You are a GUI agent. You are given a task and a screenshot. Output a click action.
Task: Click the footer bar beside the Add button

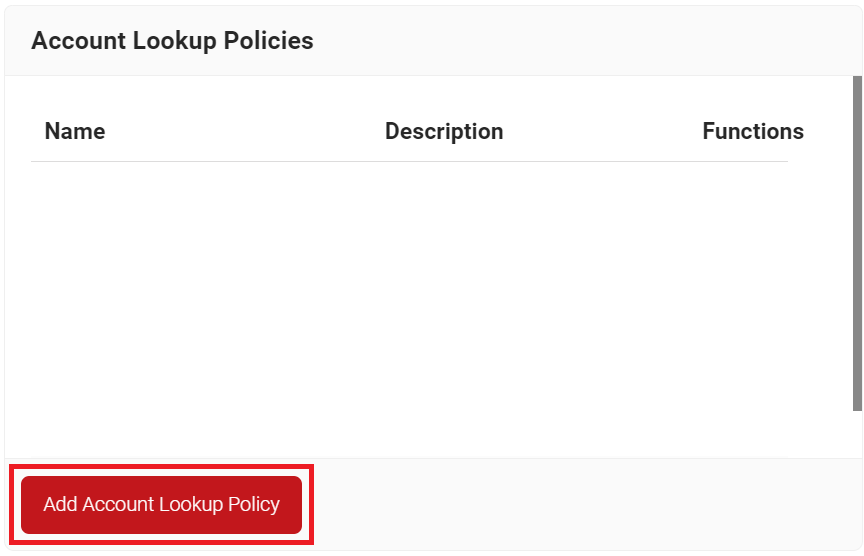pos(584,504)
